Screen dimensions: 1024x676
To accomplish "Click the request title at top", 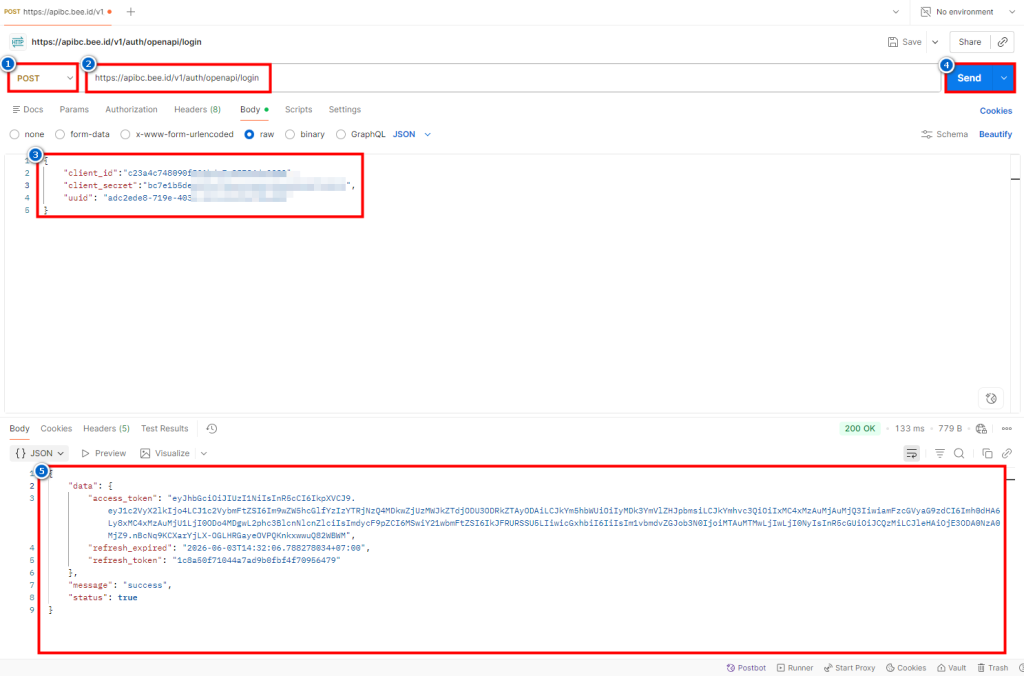I will tap(116, 42).
